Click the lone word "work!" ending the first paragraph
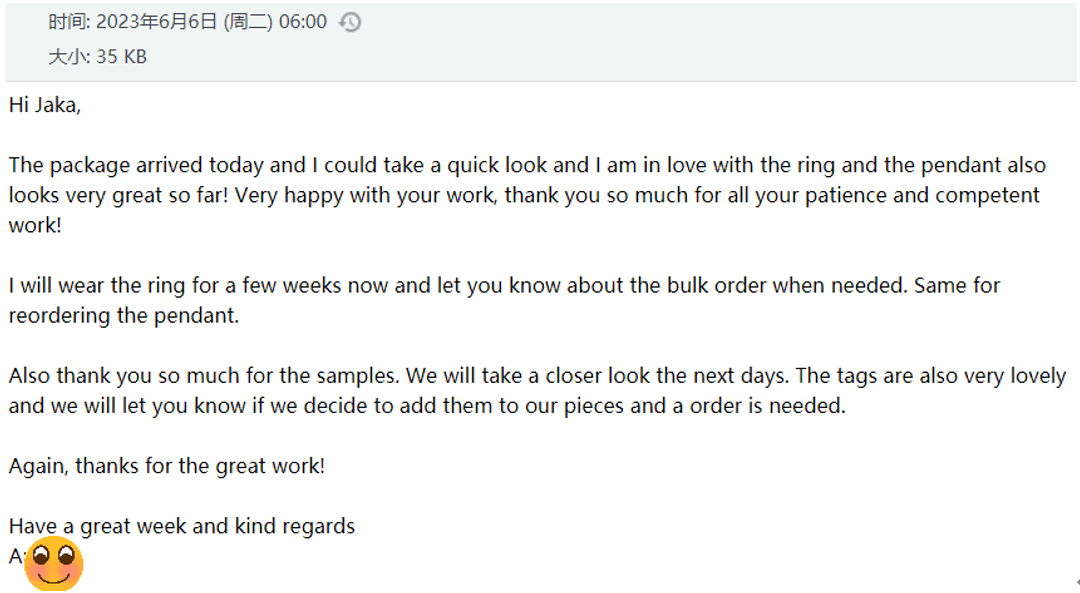The width and height of the screenshot is (1080, 593). click(x=35, y=226)
